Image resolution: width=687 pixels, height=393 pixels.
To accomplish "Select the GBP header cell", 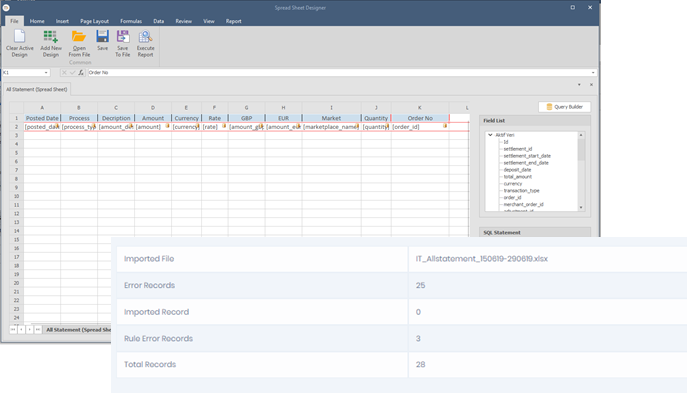I will (x=246, y=118).
